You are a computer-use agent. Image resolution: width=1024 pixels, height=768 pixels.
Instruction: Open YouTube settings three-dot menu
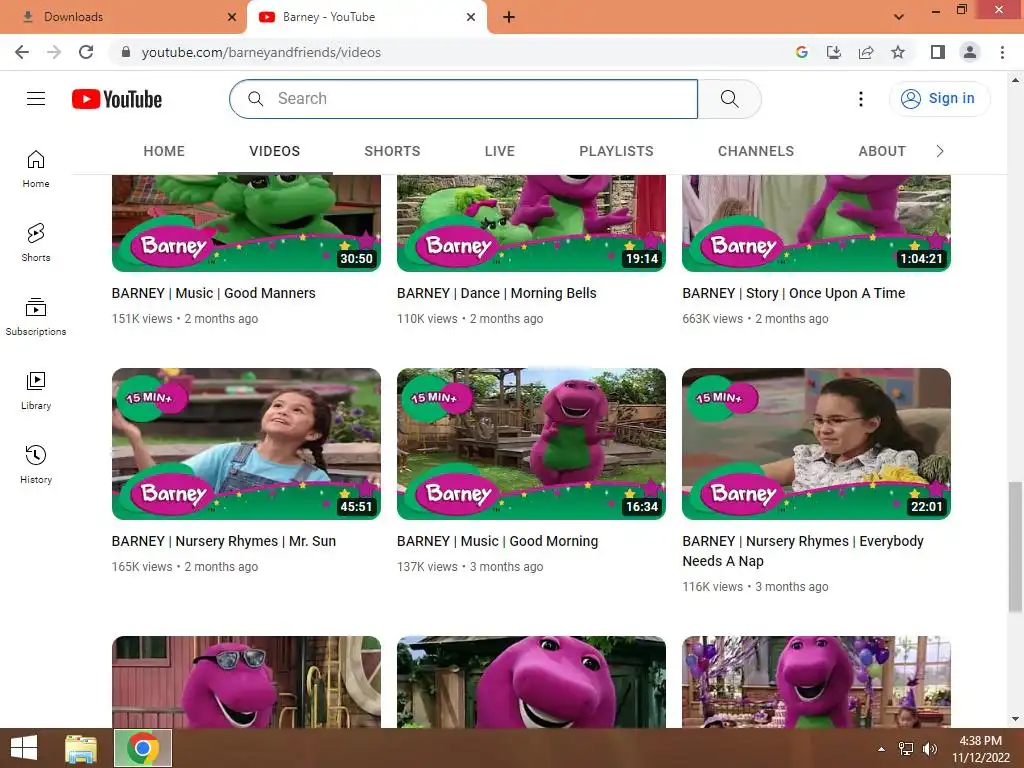861,99
